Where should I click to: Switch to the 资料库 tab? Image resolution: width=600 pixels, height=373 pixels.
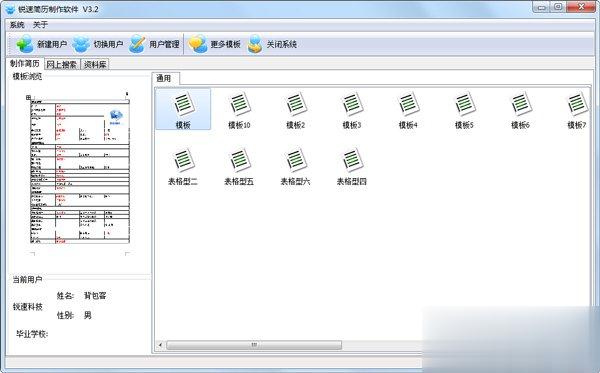95,64
